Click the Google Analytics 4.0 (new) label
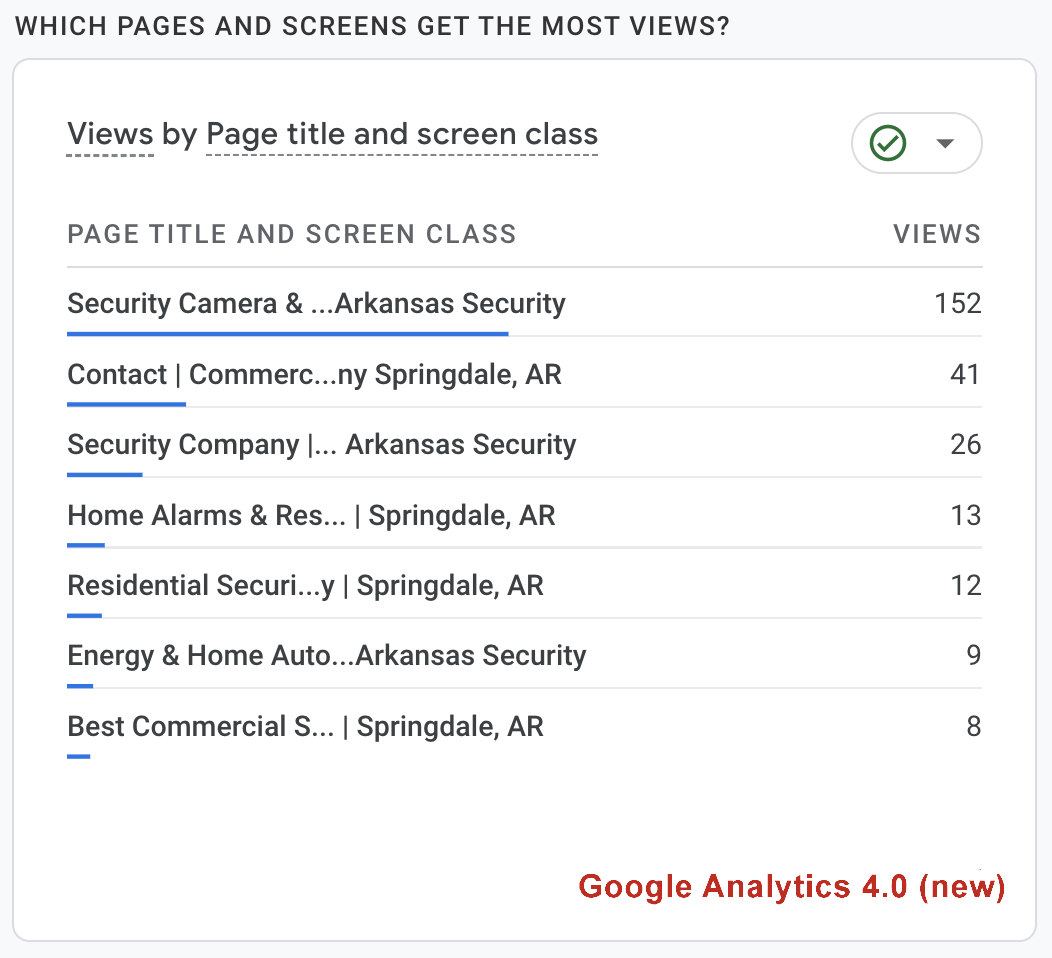The height and width of the screenshot is (958, 1052). pos(792,887)
